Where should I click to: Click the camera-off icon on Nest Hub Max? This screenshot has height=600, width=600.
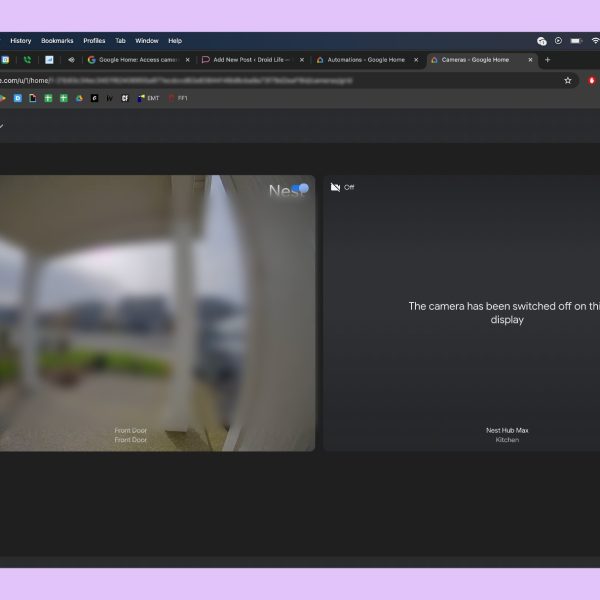click(x=335, y=187)
